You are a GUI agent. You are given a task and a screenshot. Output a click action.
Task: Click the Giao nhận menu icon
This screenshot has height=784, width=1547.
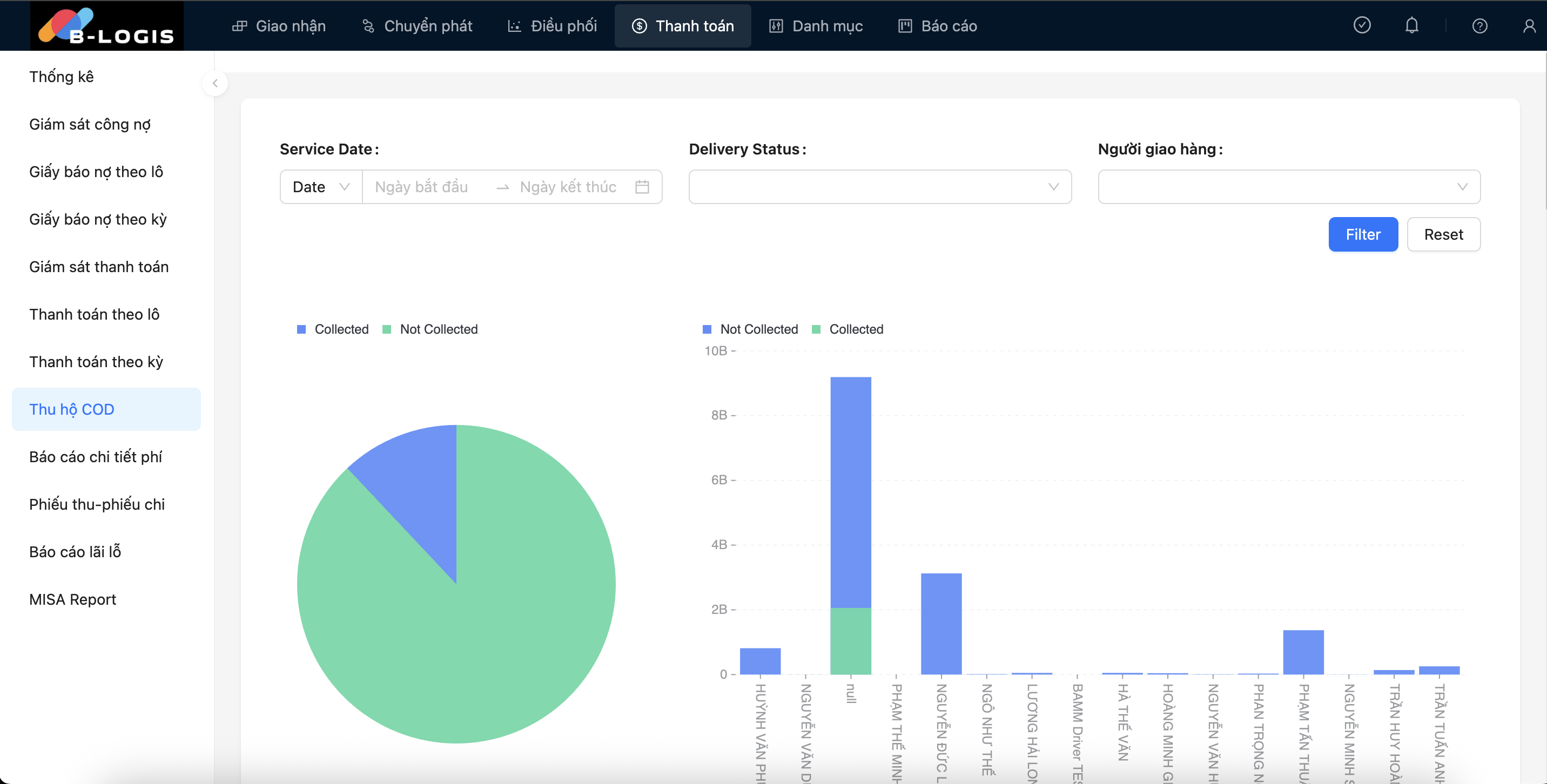(240, 26)
